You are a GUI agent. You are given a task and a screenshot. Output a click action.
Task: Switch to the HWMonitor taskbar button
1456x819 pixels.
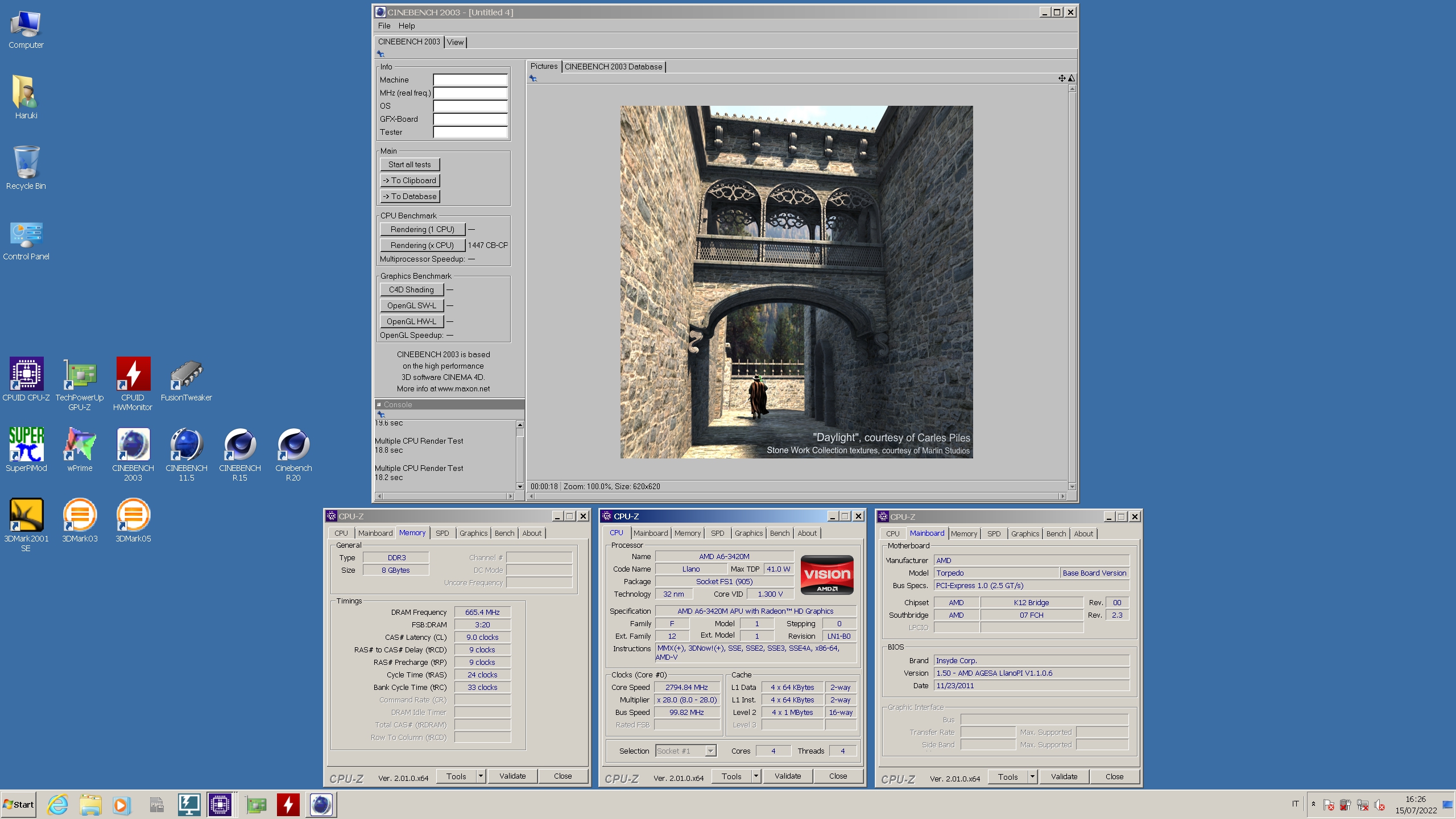(x=288, y=805)
